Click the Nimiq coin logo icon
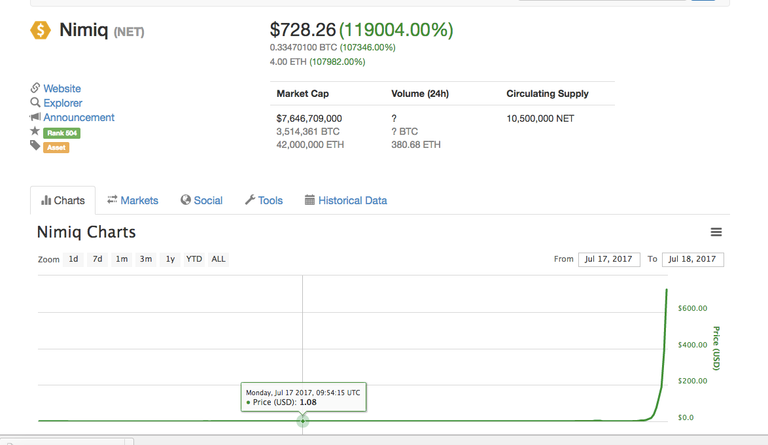The image size is (768, 445). click(x=40, y=31)
